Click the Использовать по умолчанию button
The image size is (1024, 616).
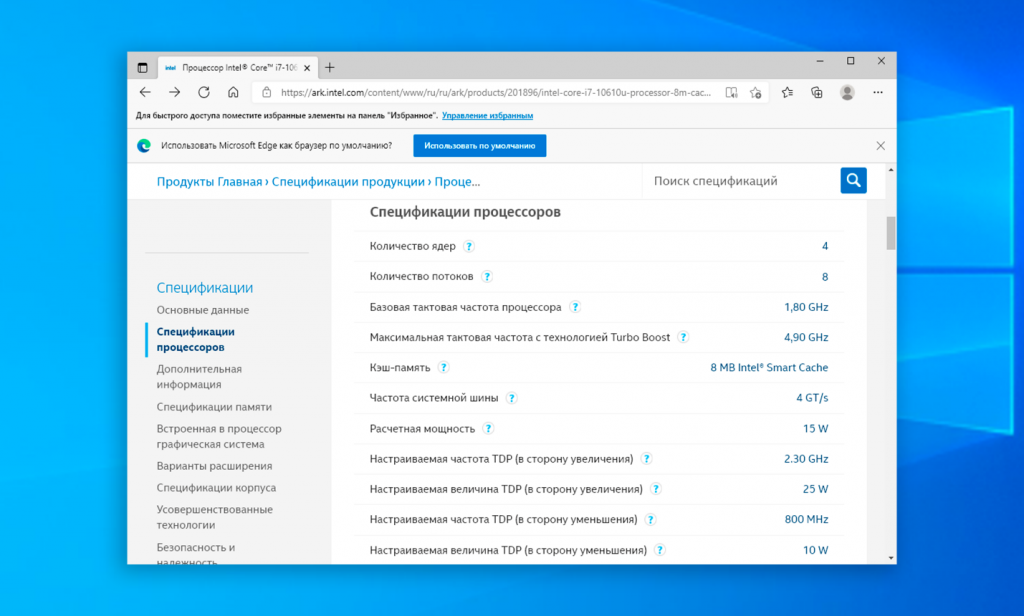[479, 145]
